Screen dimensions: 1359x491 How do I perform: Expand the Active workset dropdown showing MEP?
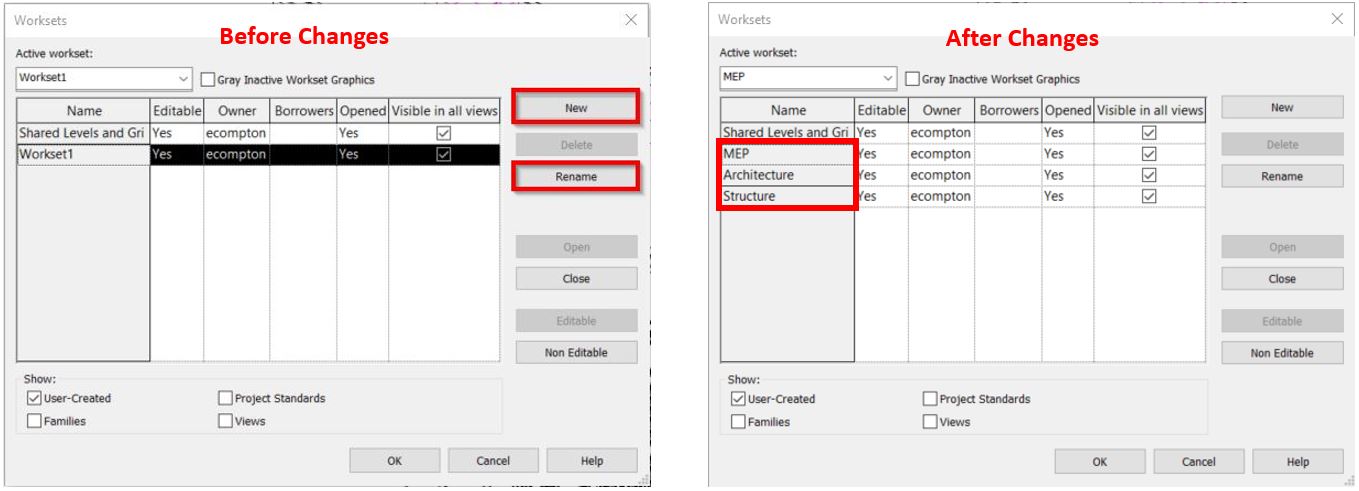tap(888, 79)
